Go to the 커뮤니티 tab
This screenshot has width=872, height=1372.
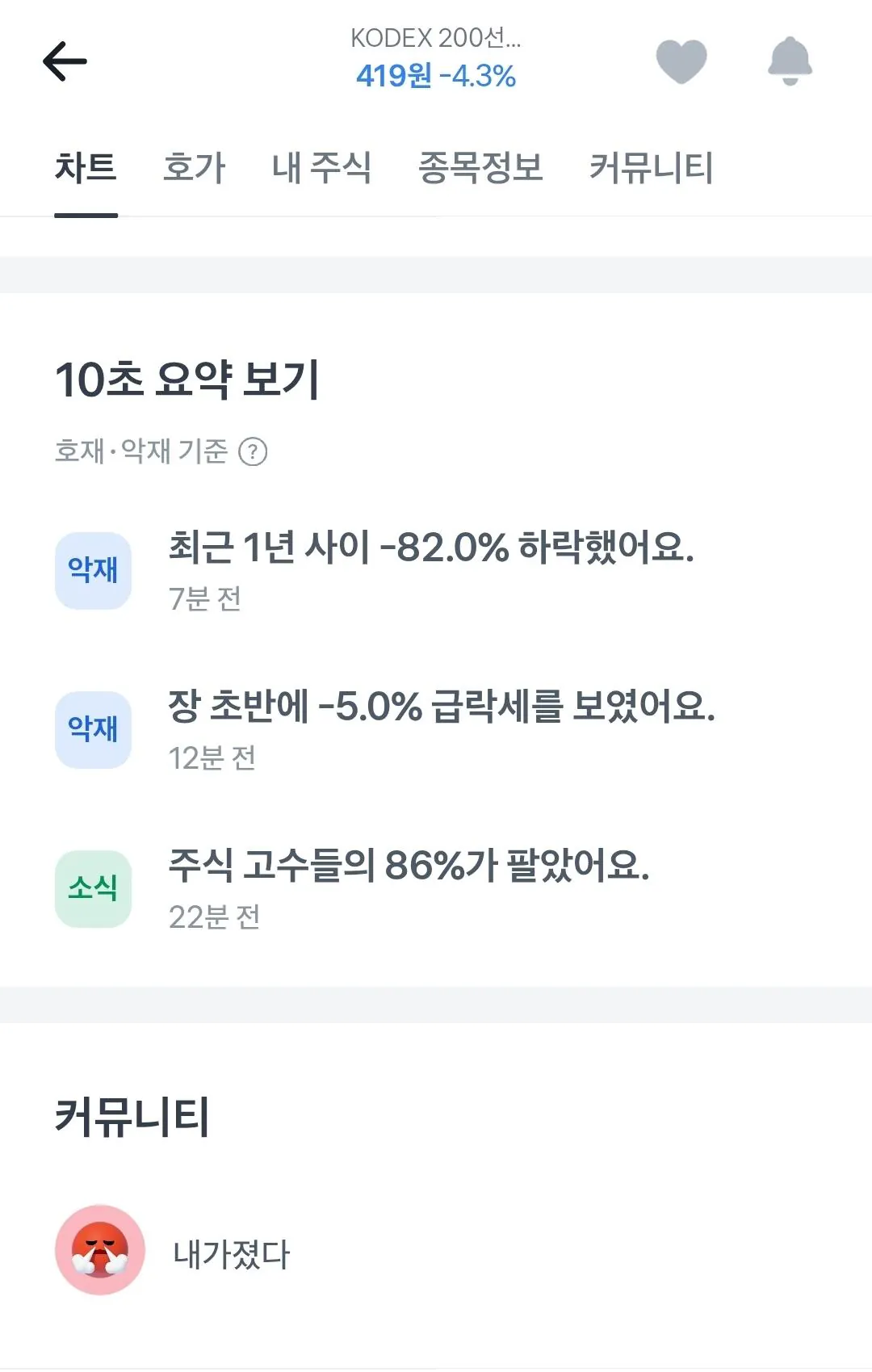point(651,168)
